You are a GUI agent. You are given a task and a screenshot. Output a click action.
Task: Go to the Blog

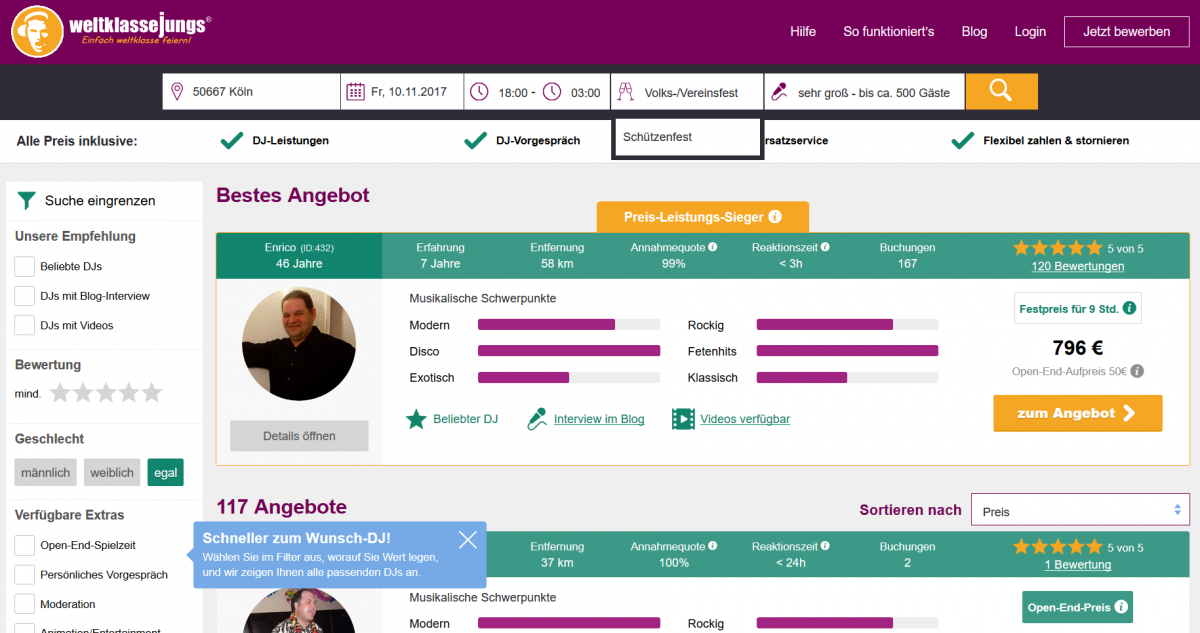[974, 31]
